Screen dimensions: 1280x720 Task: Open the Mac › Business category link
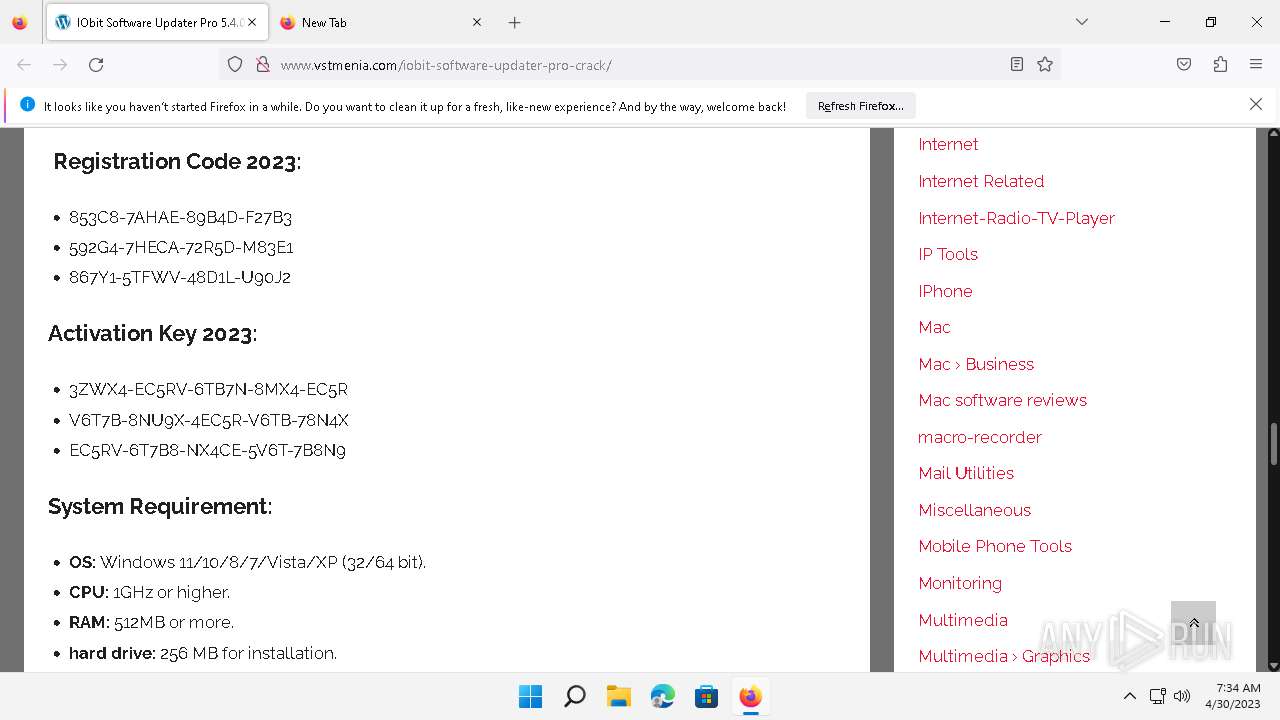(976, 364)
